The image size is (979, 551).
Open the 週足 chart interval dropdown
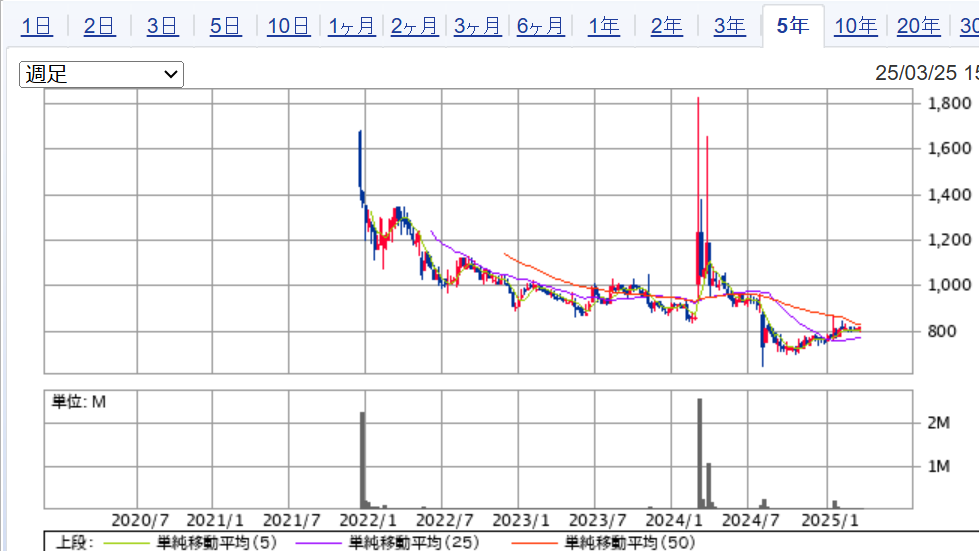pyautogui.click(x=101, y=74)
